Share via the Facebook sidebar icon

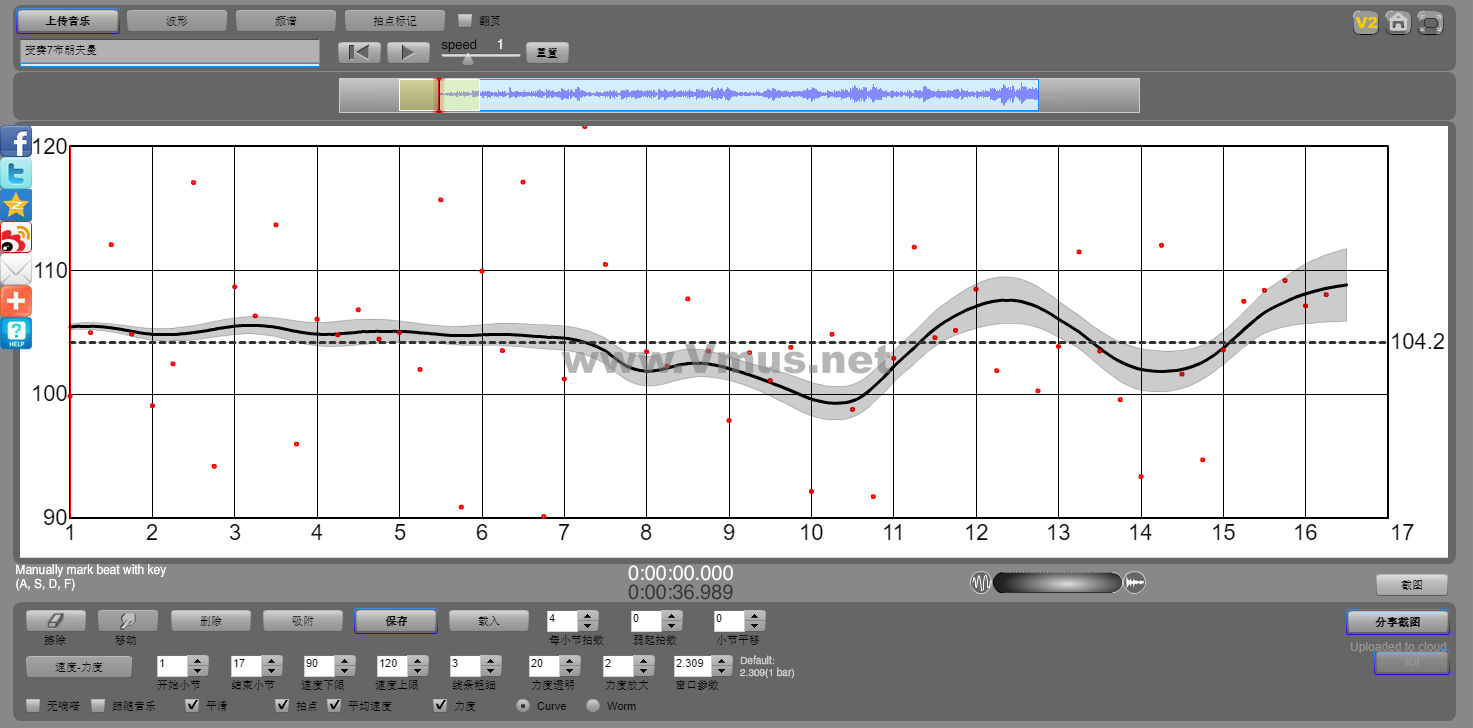pos(16,141)
